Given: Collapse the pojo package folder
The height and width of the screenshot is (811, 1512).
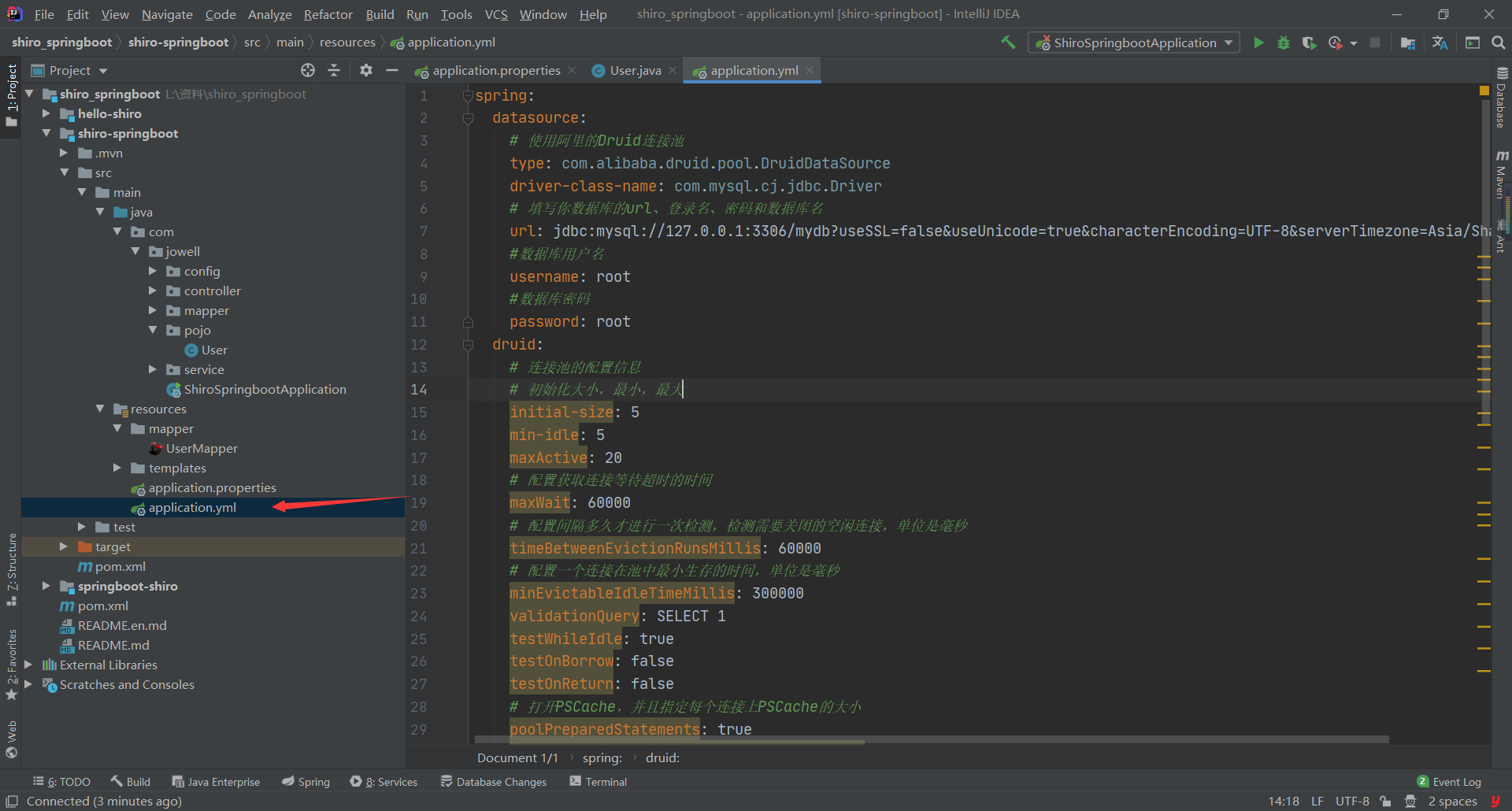Looking at the screenshot, I should [153, 330].
